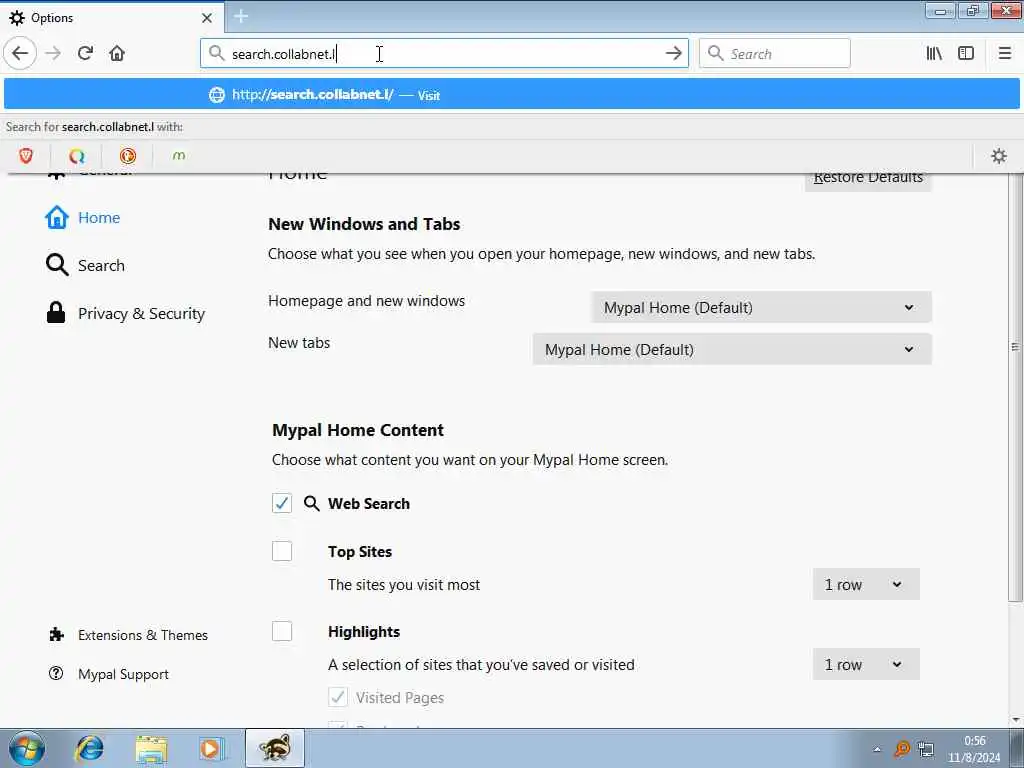Open File Explorer from the taskbar

coord(152,748)
